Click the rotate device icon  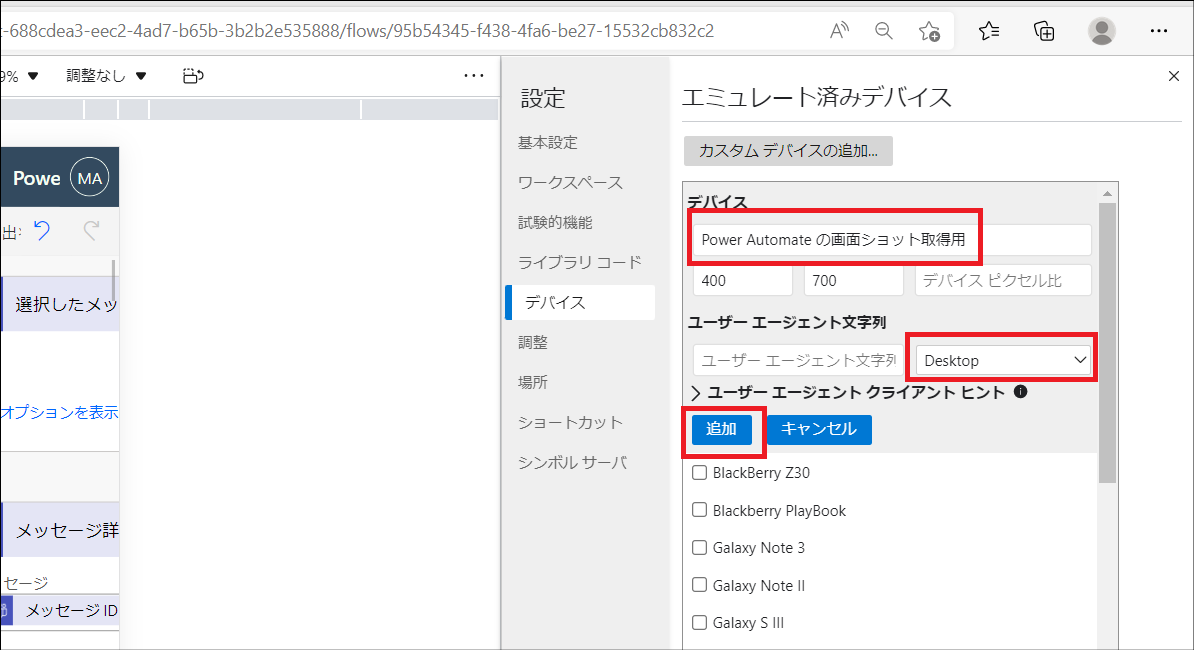tap(193, 76)
